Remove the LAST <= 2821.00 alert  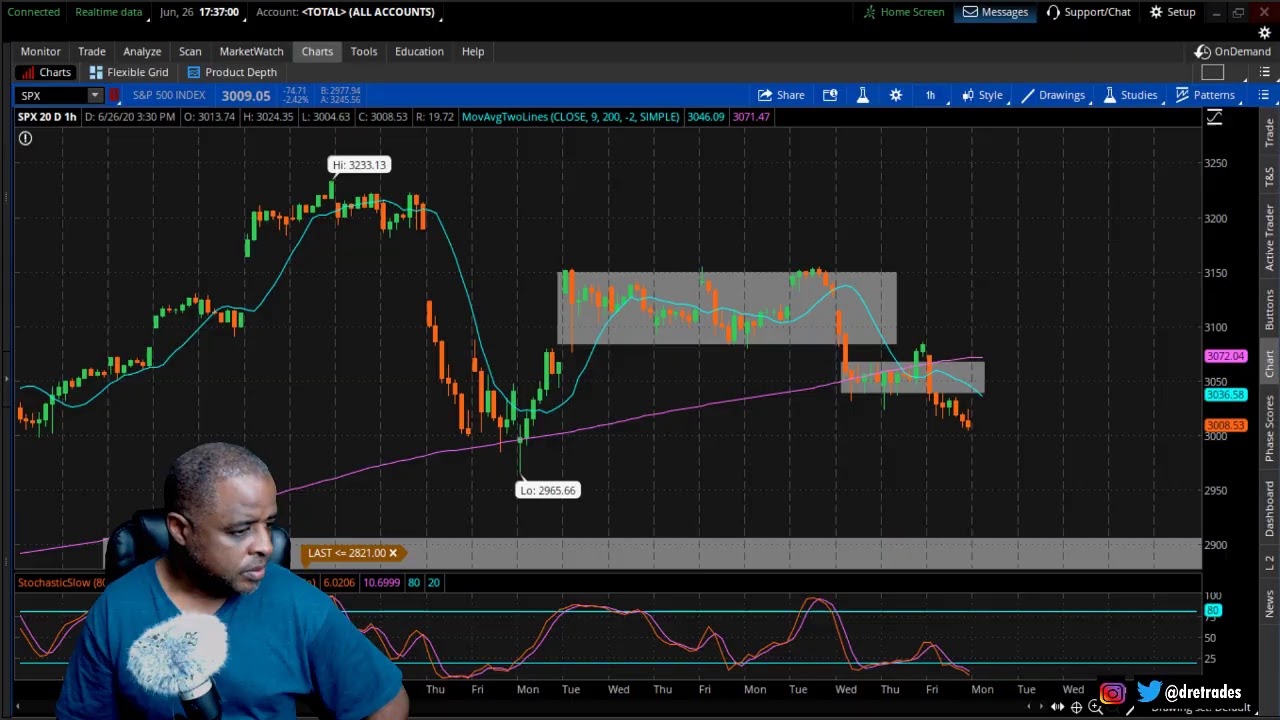pos(393,553)
